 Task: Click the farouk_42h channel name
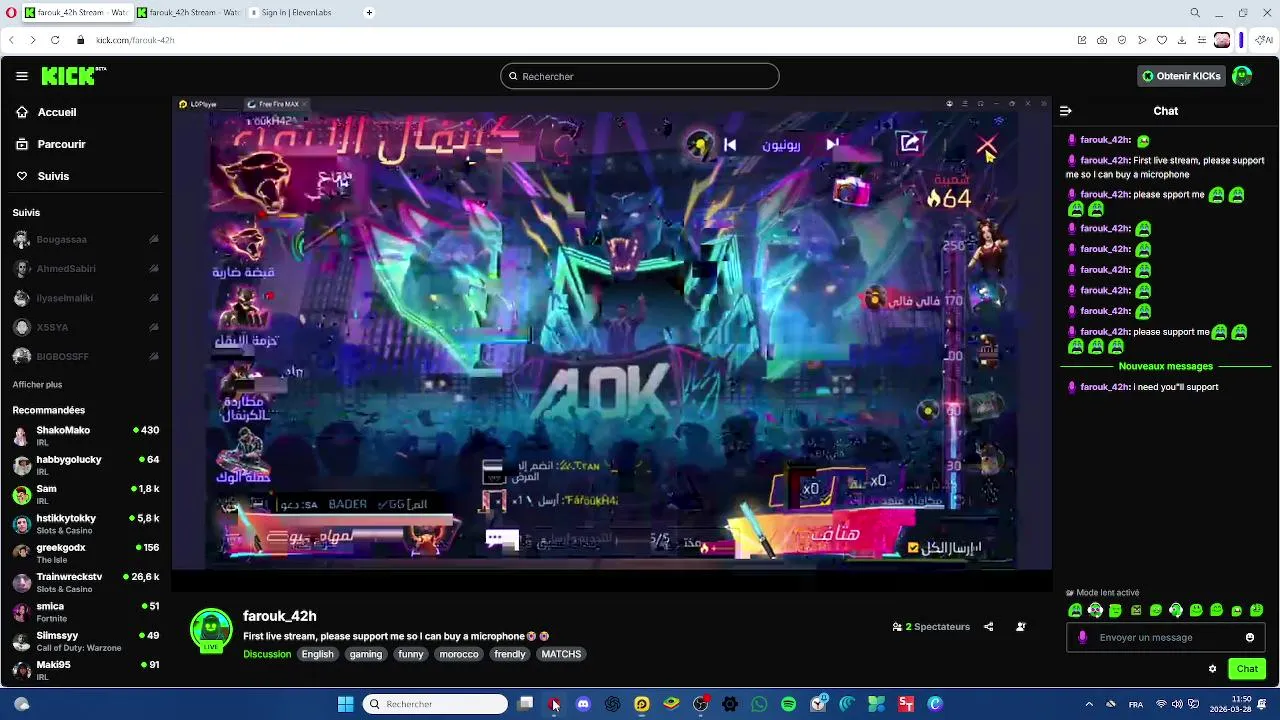[280, 616]
